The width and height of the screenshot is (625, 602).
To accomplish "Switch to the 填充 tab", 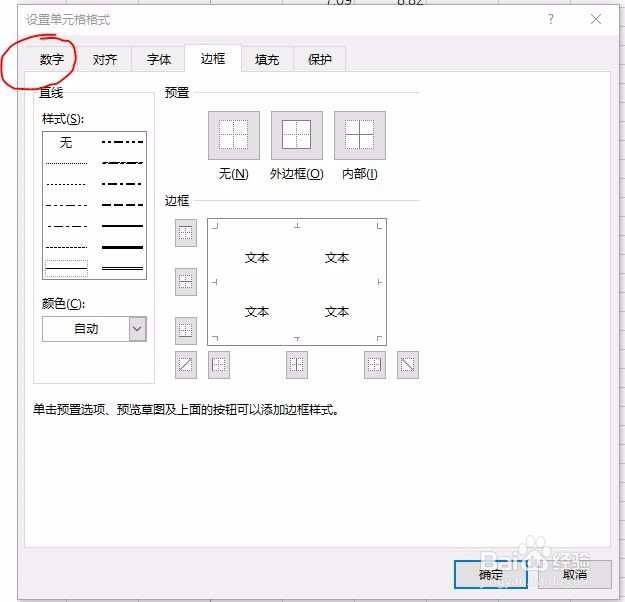I will click(x=267, y=59).
